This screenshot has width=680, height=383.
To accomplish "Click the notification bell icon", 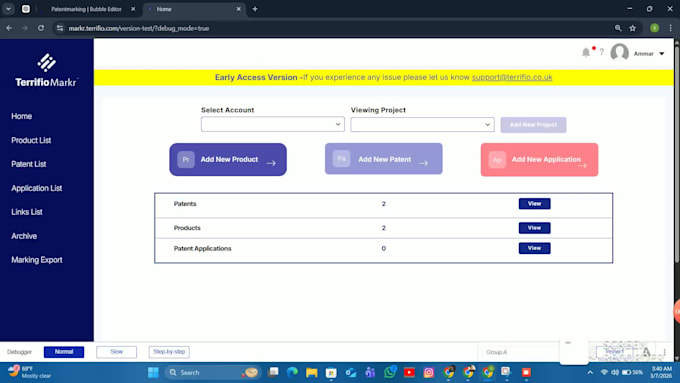I will [585, 52].
